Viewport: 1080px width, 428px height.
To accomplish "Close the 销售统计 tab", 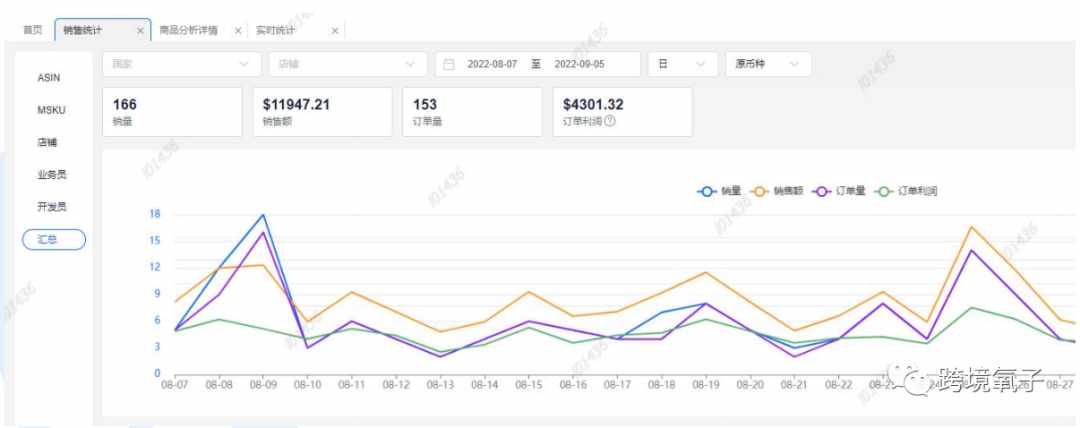I will (x=141, y=31).
